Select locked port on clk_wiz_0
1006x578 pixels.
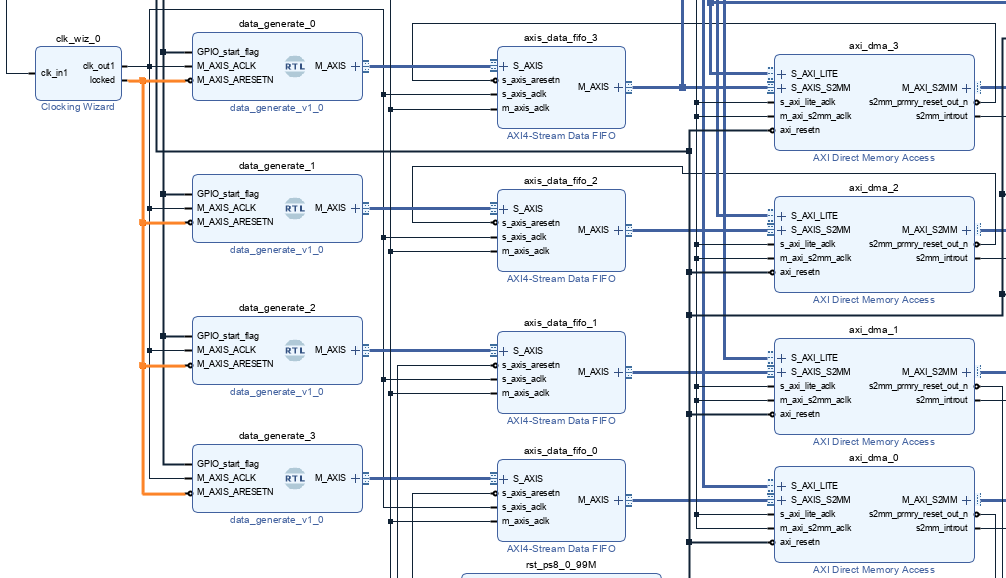pos(103,80)
